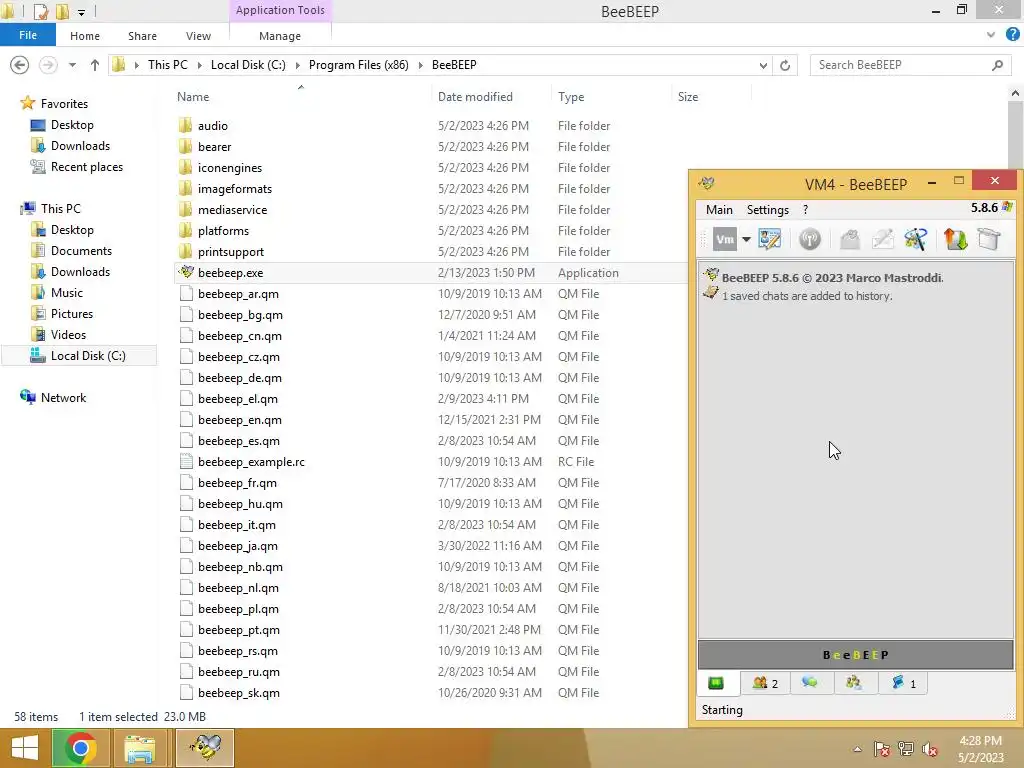Go back using Explorer's back arrow

(x=20, y=65)
